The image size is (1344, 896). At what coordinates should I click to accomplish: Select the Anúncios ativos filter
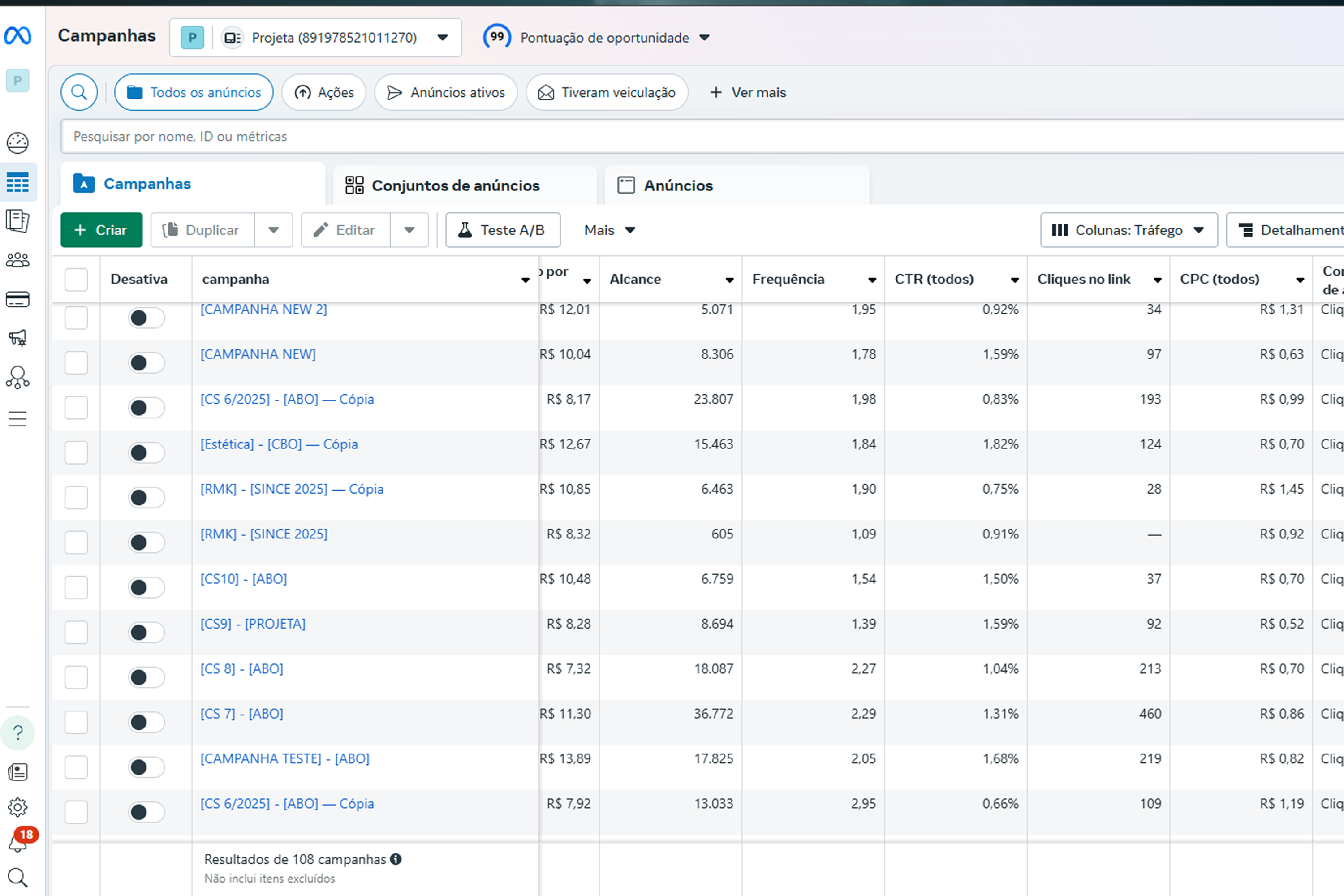point(446,93)
